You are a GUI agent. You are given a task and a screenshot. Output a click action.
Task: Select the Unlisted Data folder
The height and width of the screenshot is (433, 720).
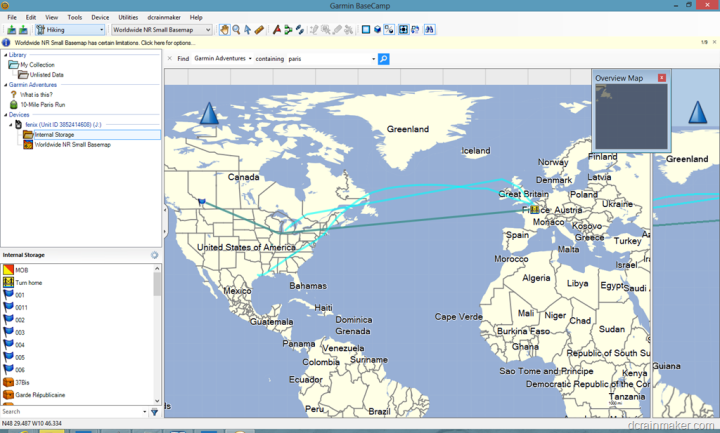[46, 75]
